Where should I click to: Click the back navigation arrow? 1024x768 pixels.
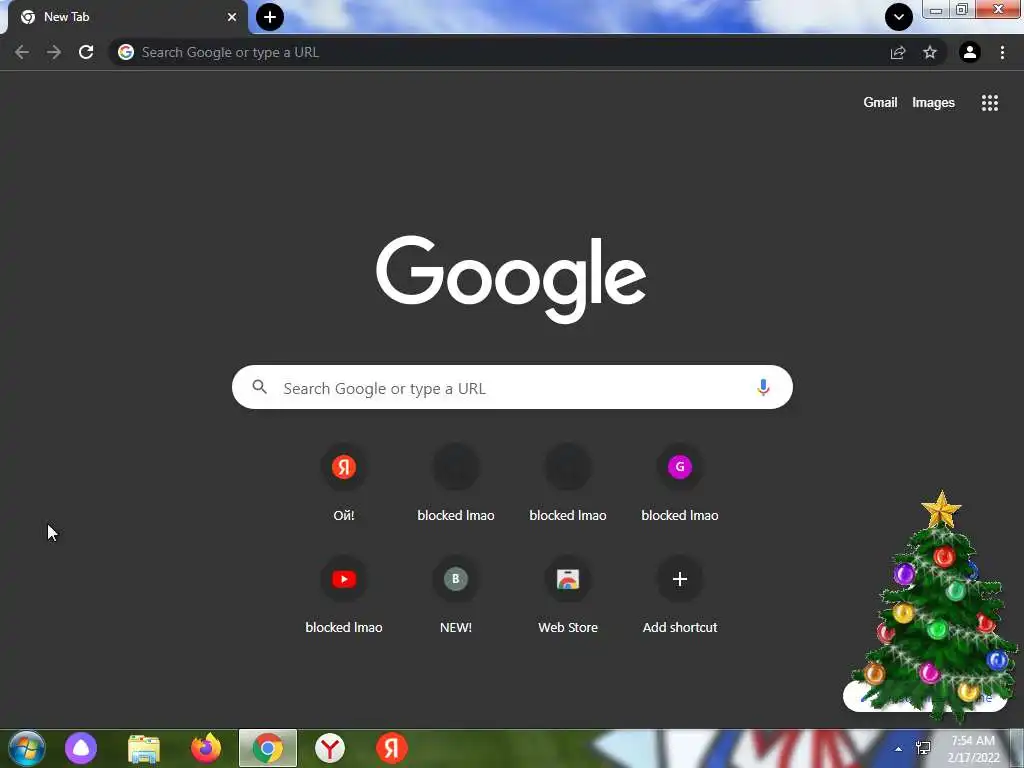click(x=22, y=52)
